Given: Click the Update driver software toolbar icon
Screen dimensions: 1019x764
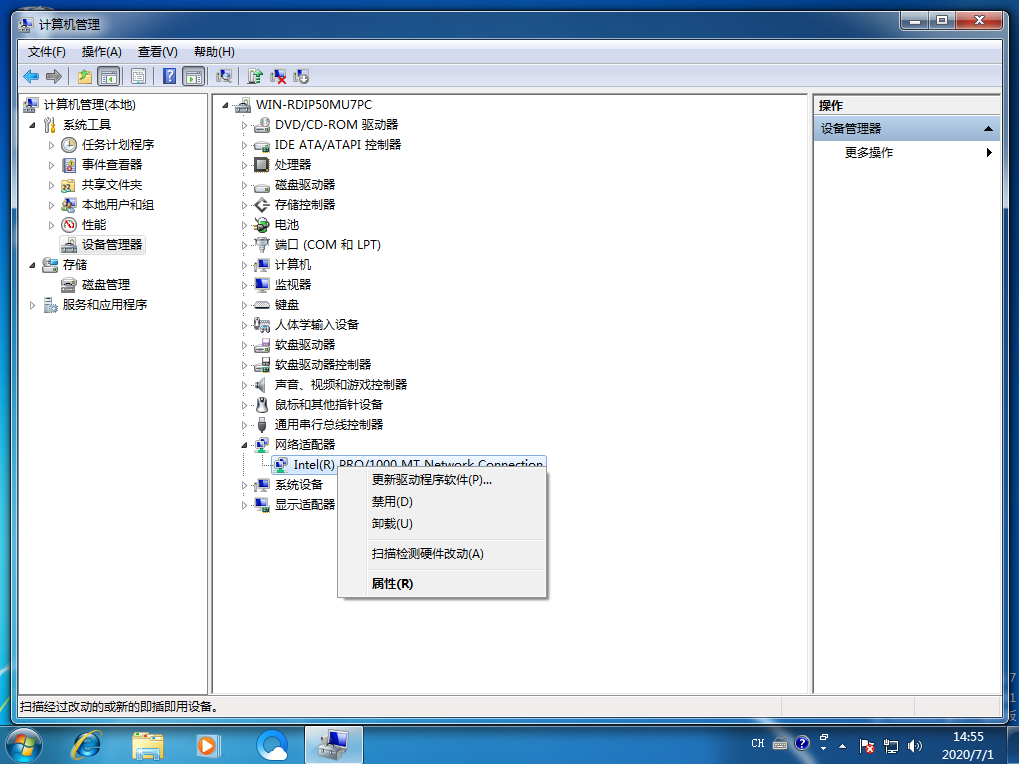Looking at the screenshot, I should 256,76.
